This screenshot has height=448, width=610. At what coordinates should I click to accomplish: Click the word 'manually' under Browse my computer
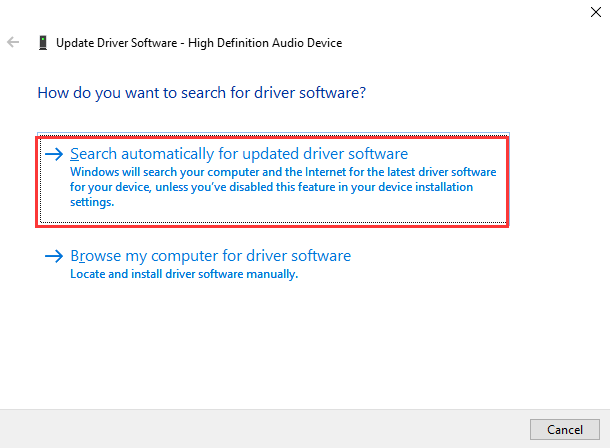point(275,274)
